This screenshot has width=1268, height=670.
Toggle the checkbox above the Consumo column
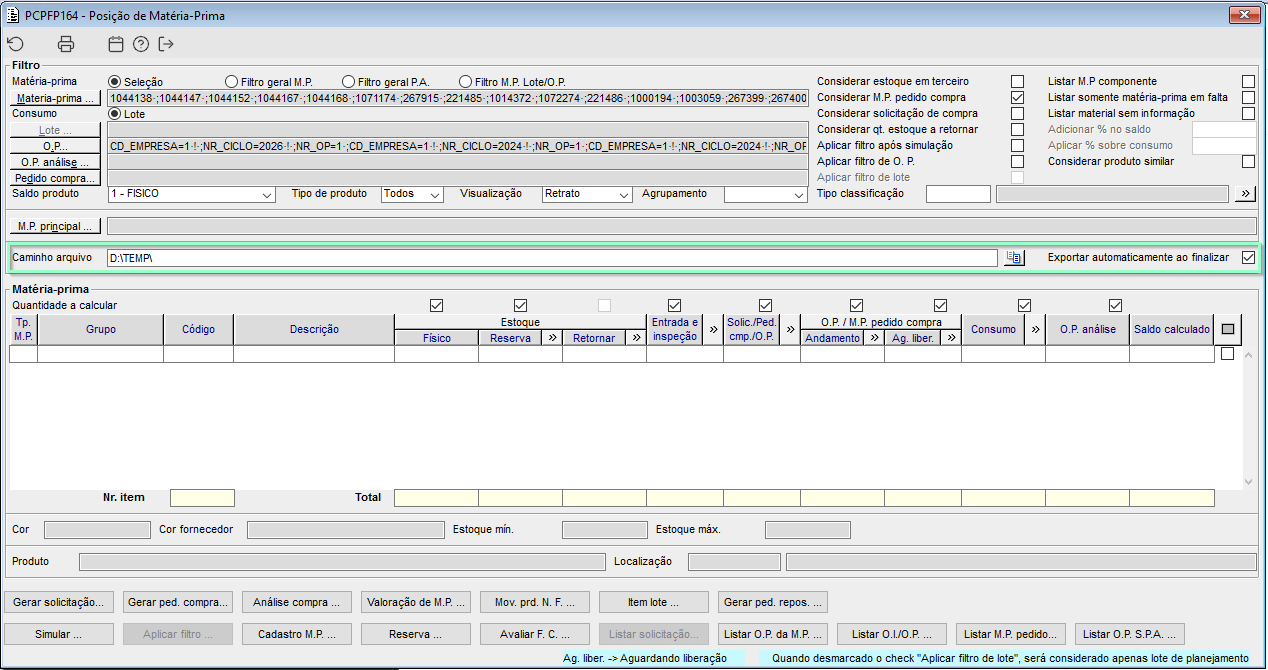1024,305
